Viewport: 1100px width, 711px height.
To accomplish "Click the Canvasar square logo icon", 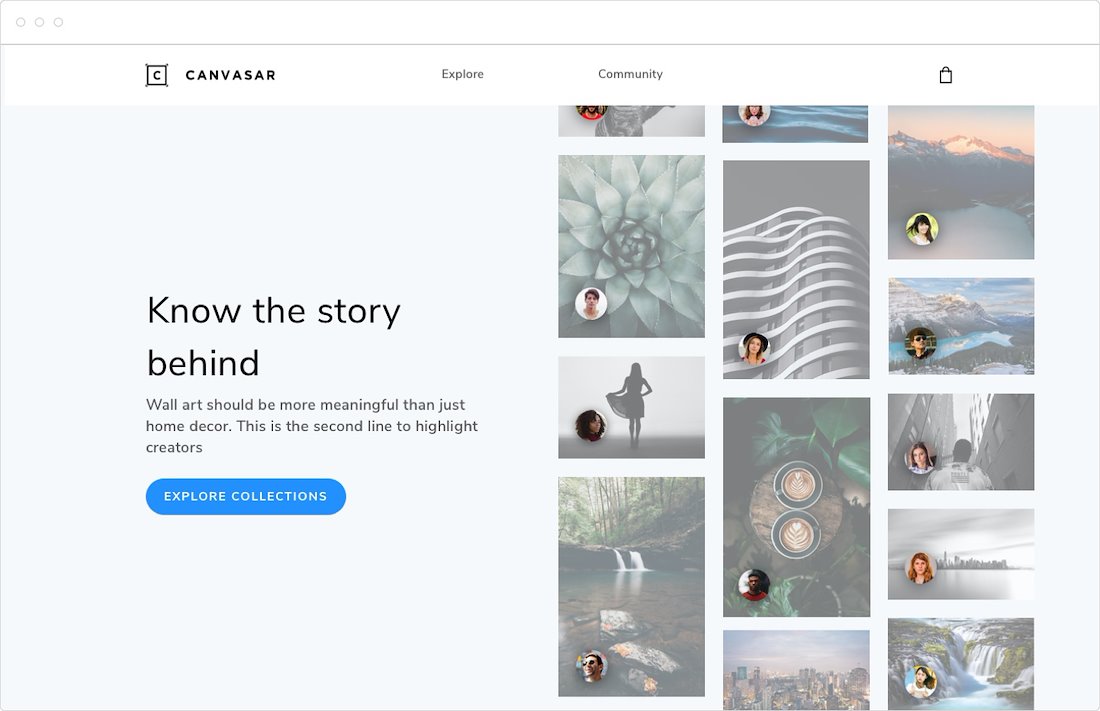I will pyautogui.click(x=156, y=75).
